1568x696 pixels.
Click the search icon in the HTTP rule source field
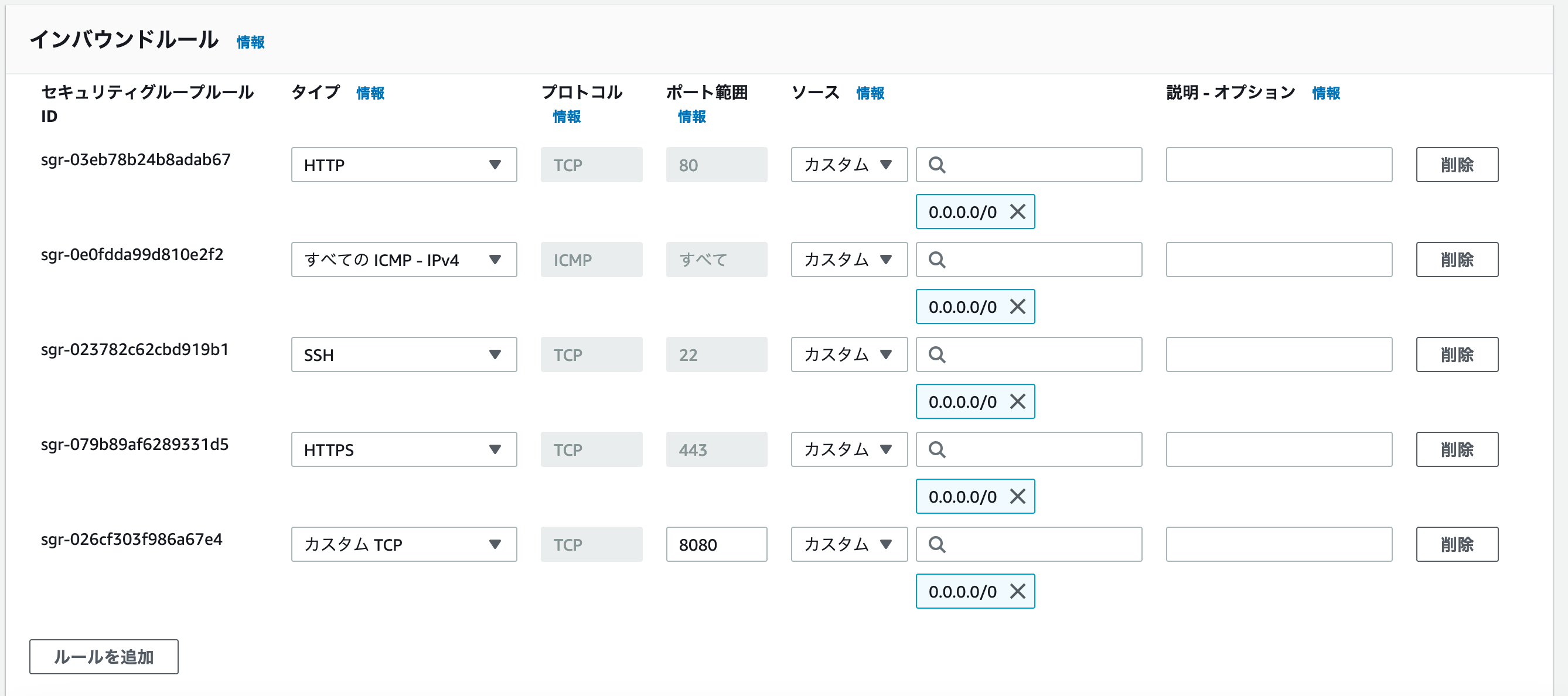938,164
